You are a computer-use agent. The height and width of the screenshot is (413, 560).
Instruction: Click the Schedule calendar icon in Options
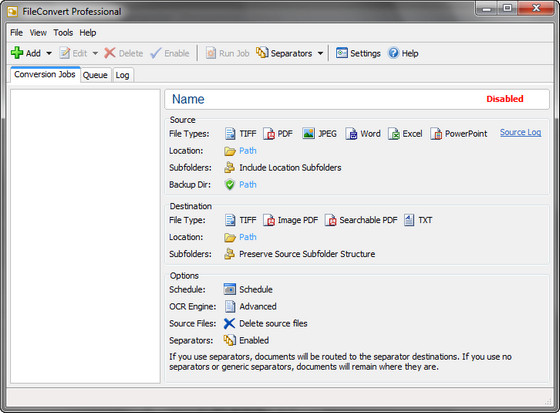tap(230, 289)
